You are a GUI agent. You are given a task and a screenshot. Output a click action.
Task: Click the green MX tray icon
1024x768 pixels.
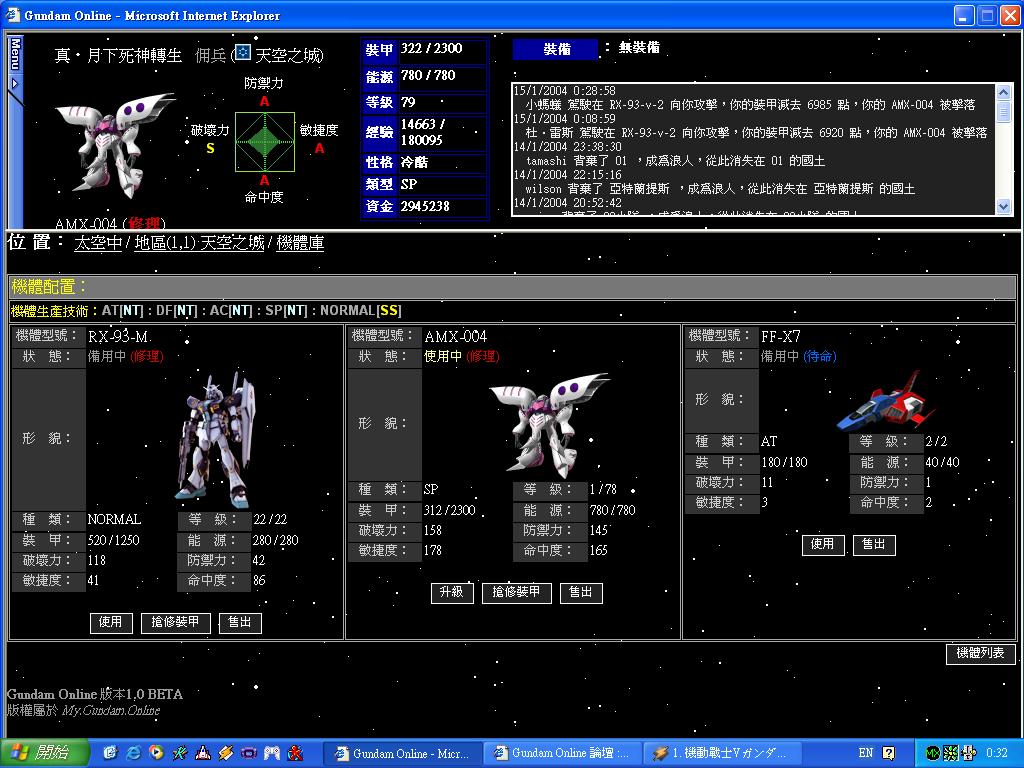(x=933, y=753)
